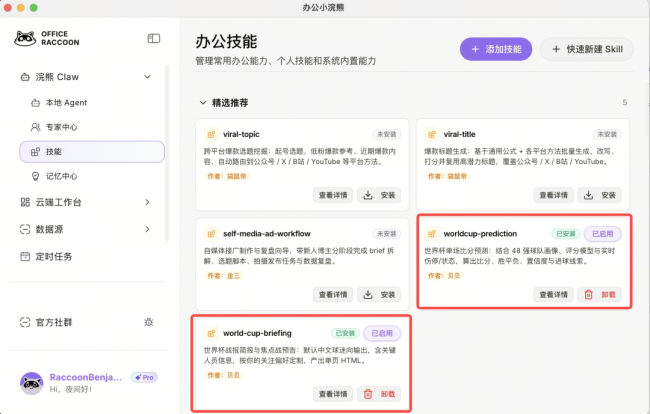Click the 云端工作台 grid icon
Image resolution: width=650 pixels, height=414 pixels.
coord(25,202)
